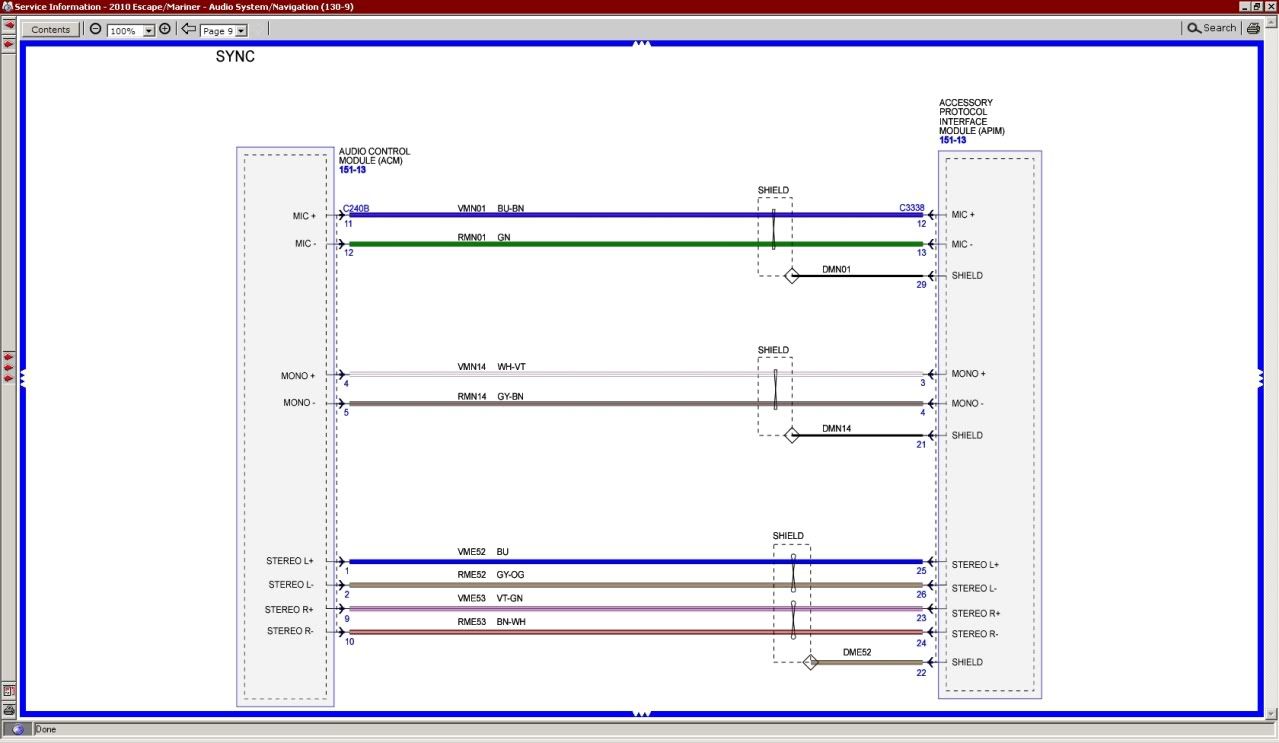Click the document icon above sidebar printer
This screenshot has height=743, width=1279.
tap(9, 690)
